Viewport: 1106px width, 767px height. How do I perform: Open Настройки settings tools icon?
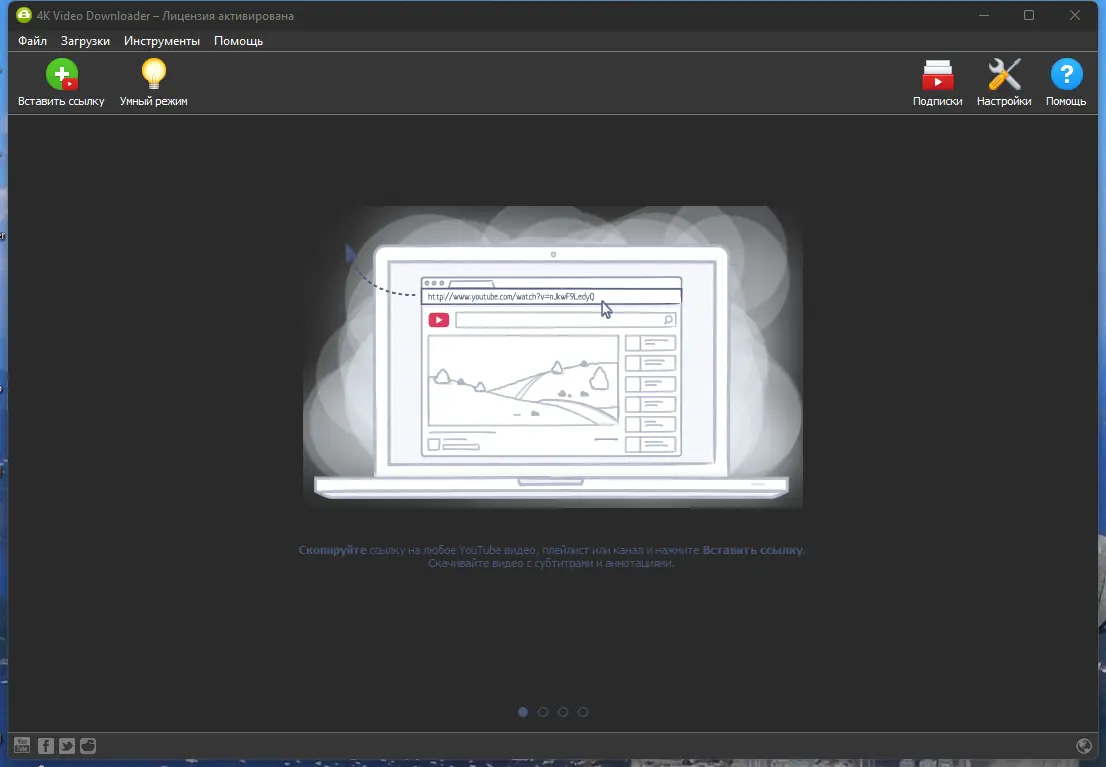click(1004, 74)
